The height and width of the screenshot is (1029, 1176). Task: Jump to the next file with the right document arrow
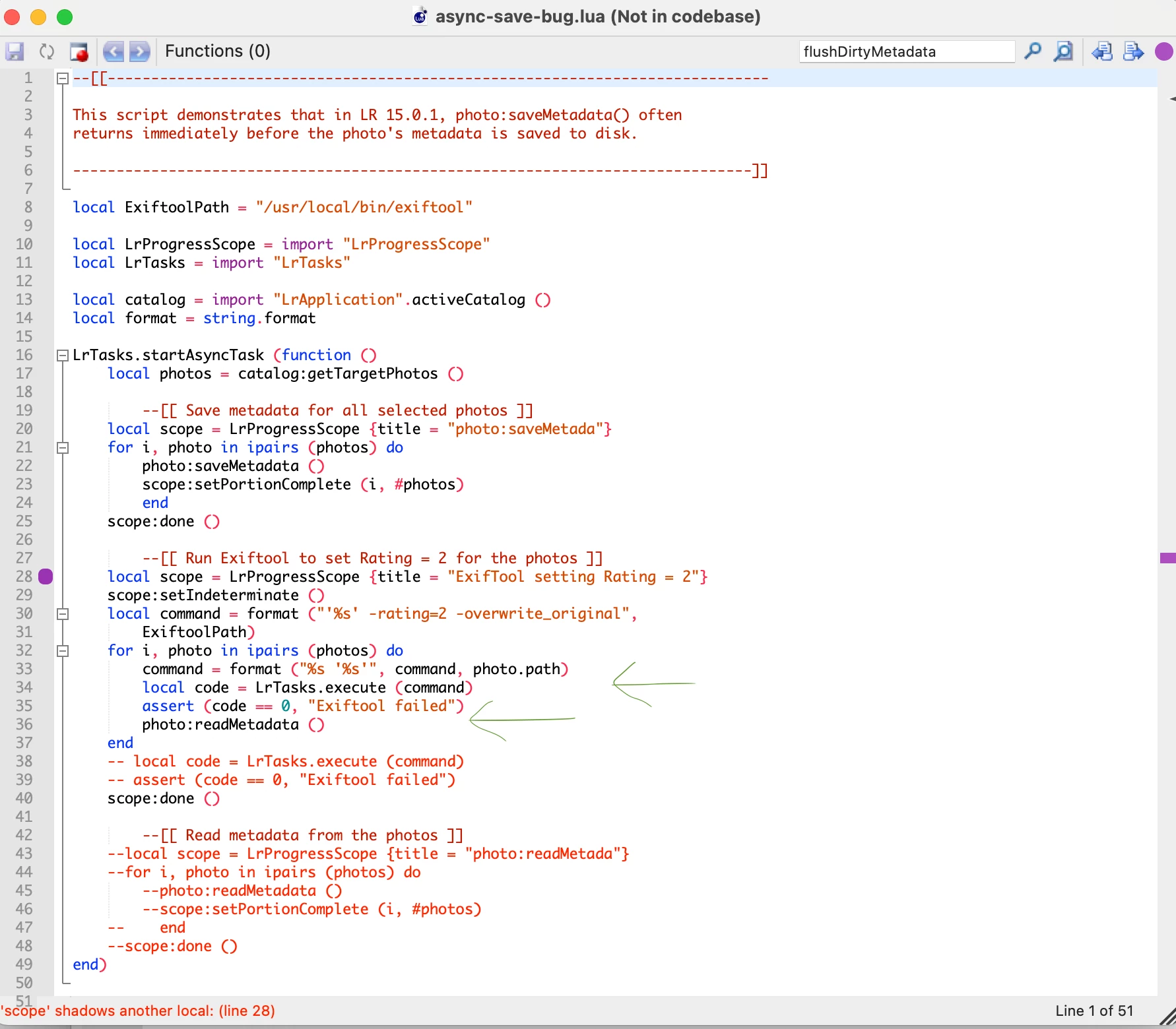click(x=1134, y=51)
